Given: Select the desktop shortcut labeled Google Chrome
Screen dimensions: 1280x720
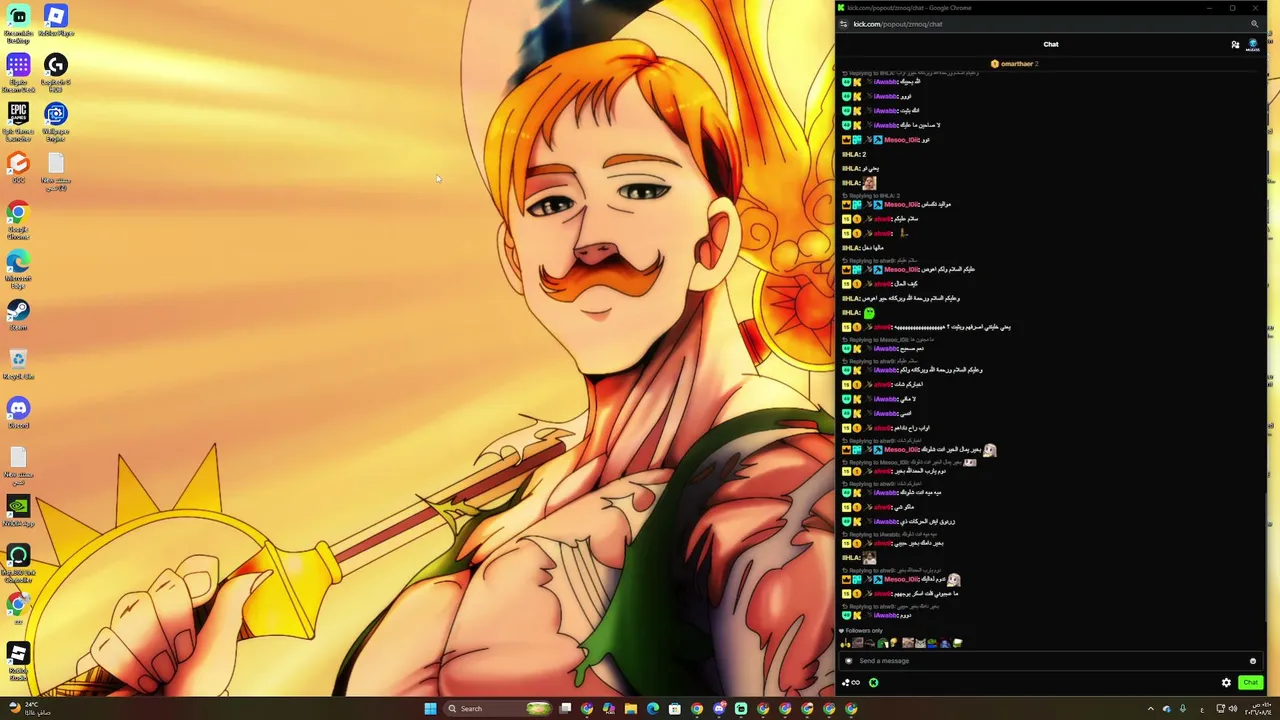Looking at the screenshot, I should [18, 220].
